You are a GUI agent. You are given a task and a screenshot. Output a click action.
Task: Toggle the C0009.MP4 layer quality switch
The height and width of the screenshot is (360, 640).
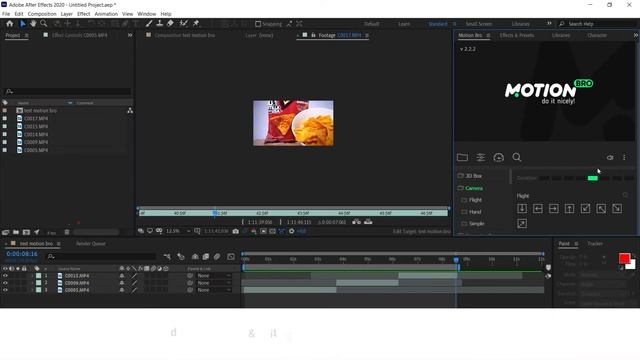pyautogui.click(x=134, y=283)
